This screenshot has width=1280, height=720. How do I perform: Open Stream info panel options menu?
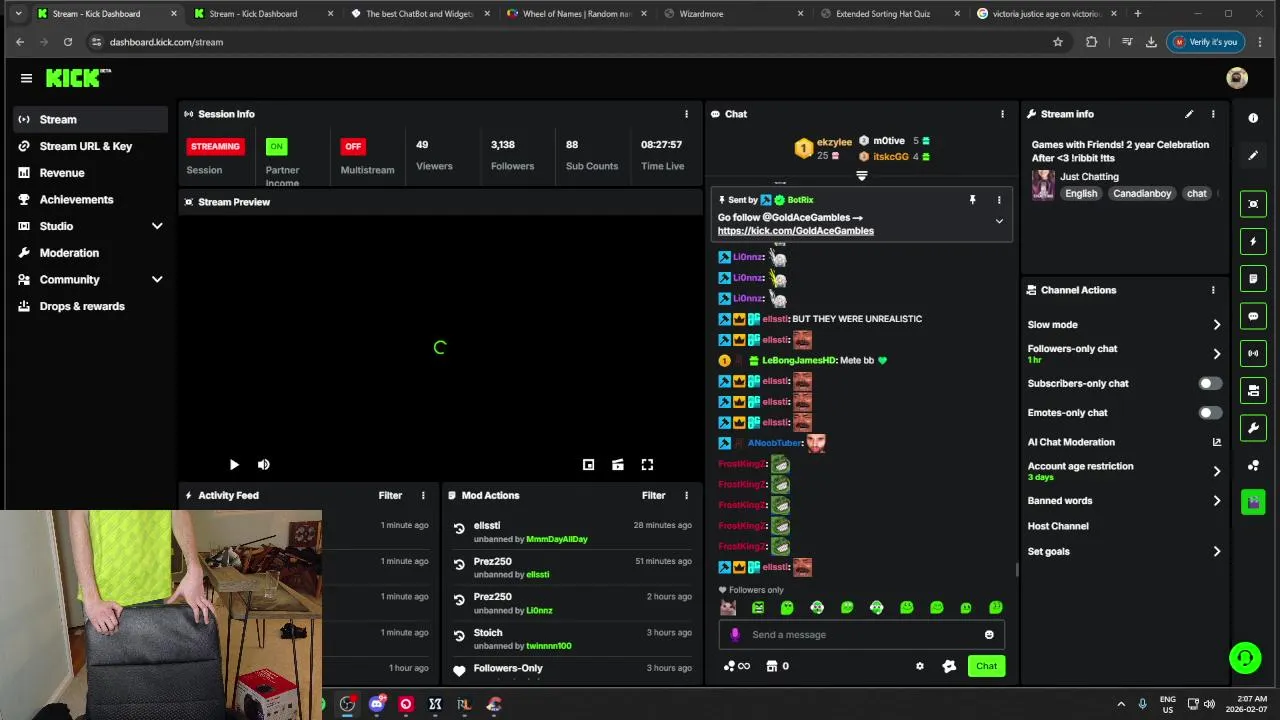coord(1213,114)
